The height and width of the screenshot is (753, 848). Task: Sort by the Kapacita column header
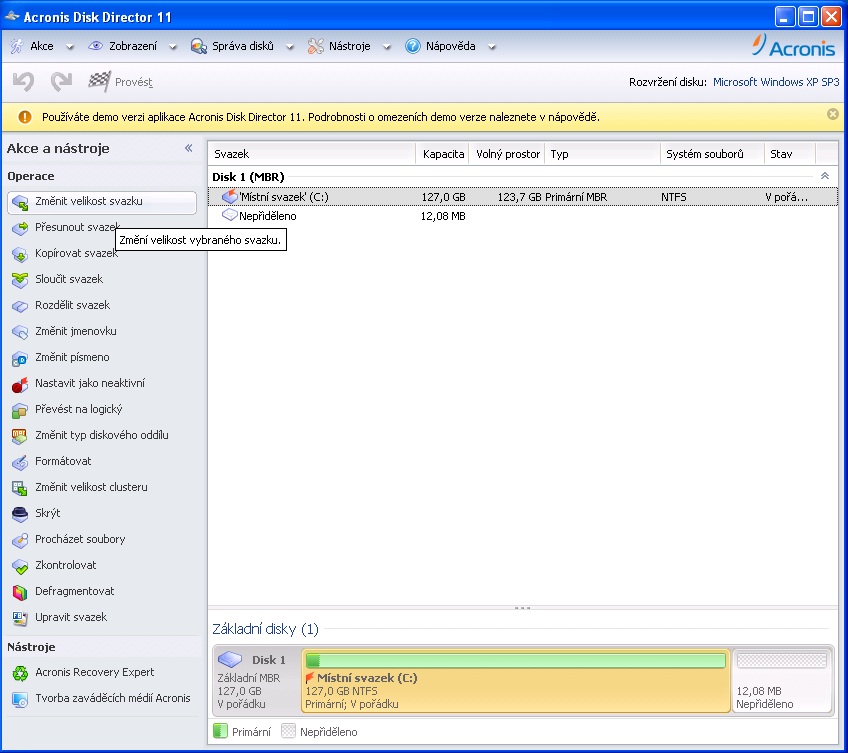tap(442, 154)
